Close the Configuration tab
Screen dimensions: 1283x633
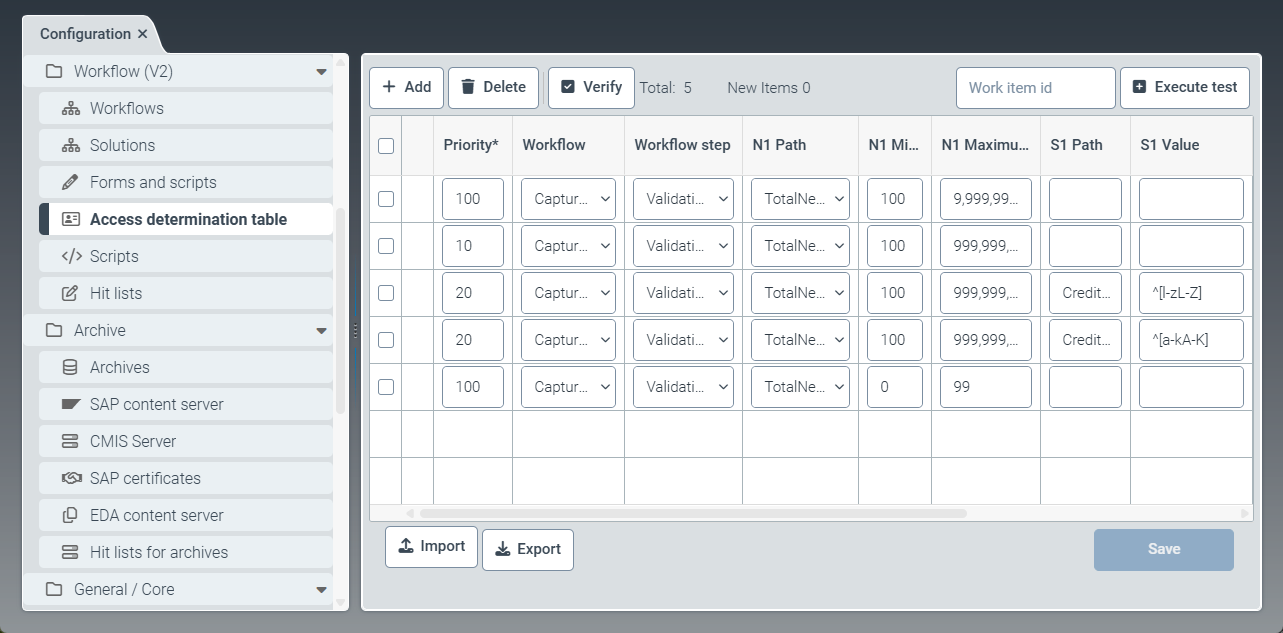tap(142, 34)
